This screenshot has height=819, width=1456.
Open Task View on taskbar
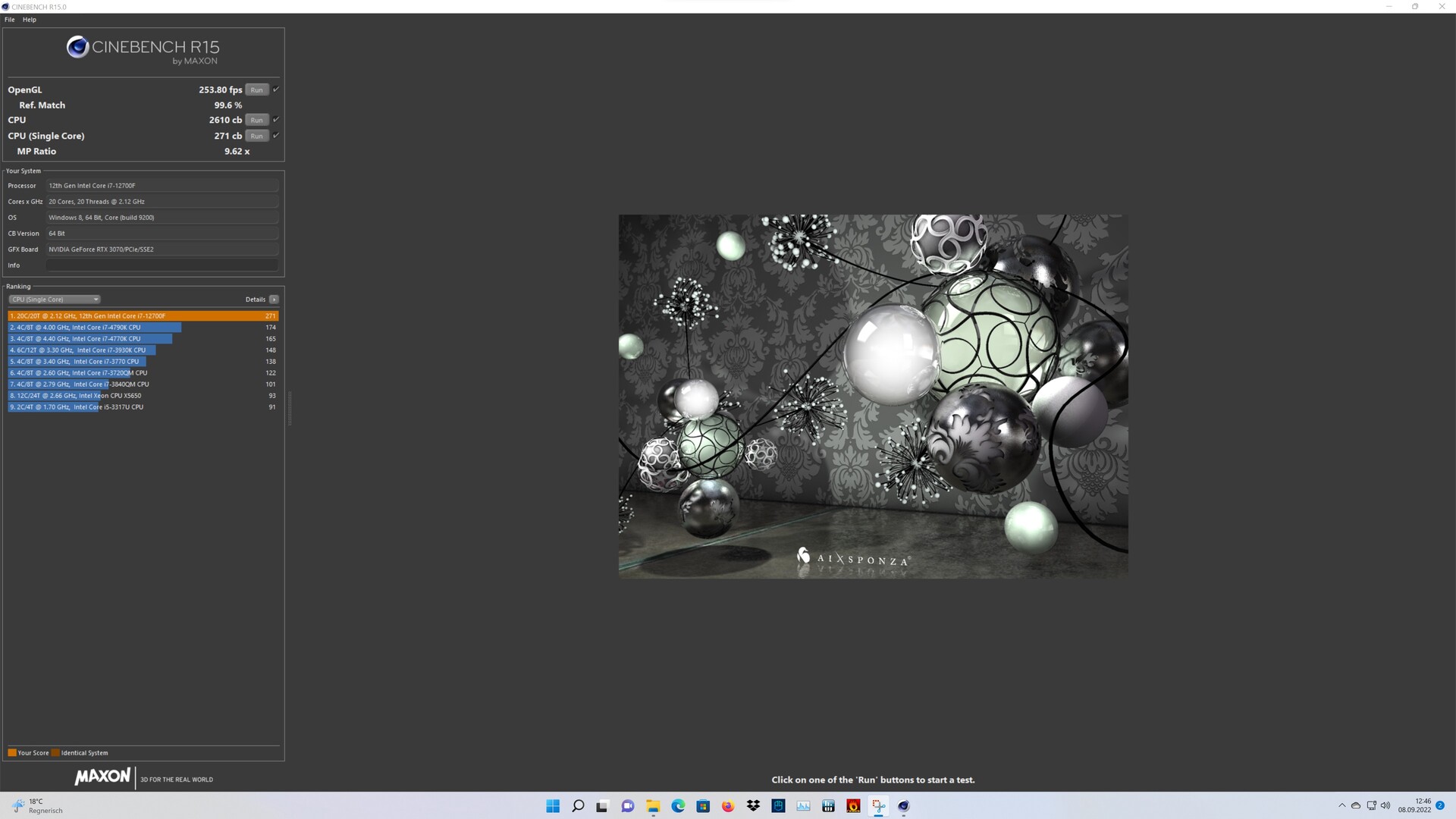602,806
